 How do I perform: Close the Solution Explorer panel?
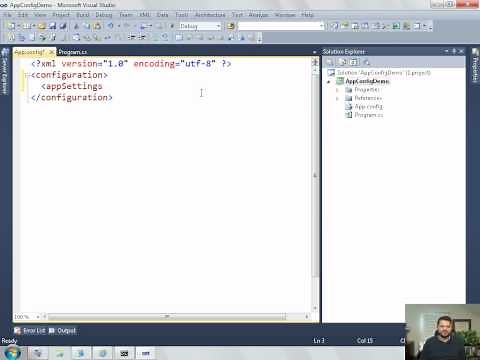point(461,51)
